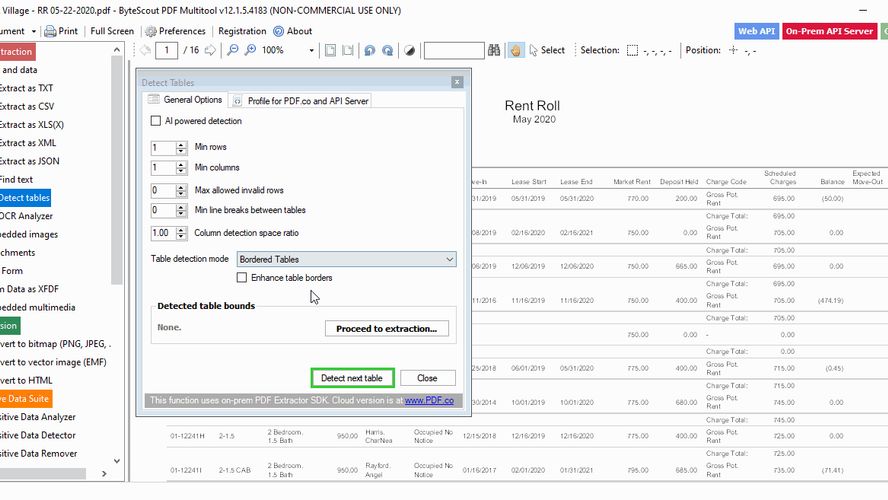The width and height of the screenshot is (888, 500).
Task: Select Extract as TXT in sidebar
Action: click(27, 88)
